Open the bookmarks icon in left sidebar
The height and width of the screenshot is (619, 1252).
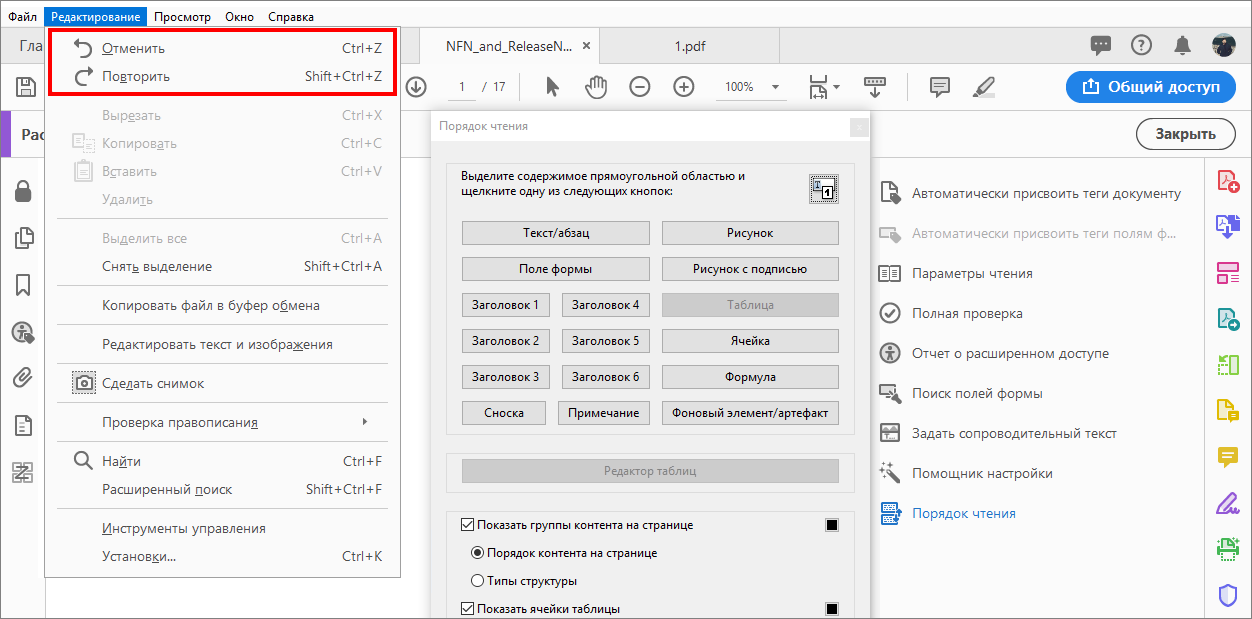pyautogui.click(x=23, y=283)
